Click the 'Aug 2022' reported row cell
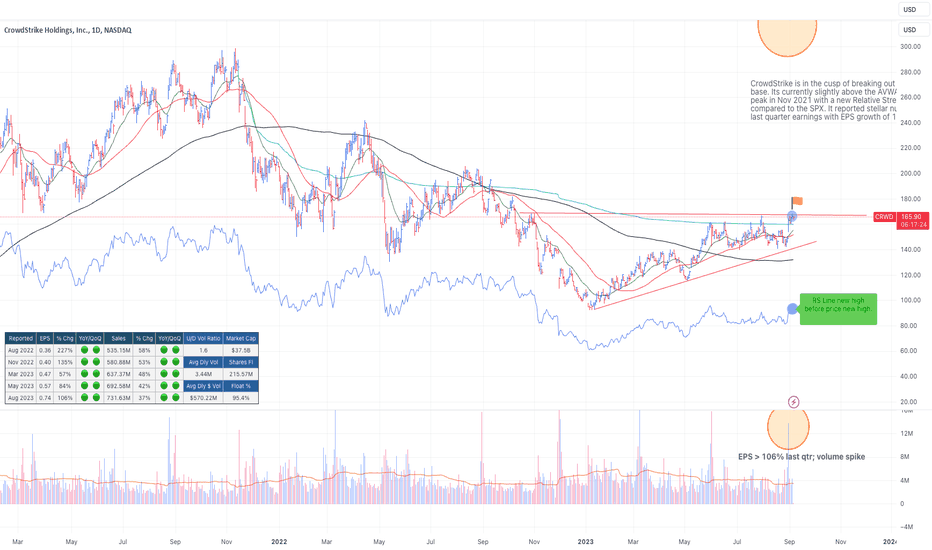932x550 pixels. pyautogui.click(x=21, y=350)
